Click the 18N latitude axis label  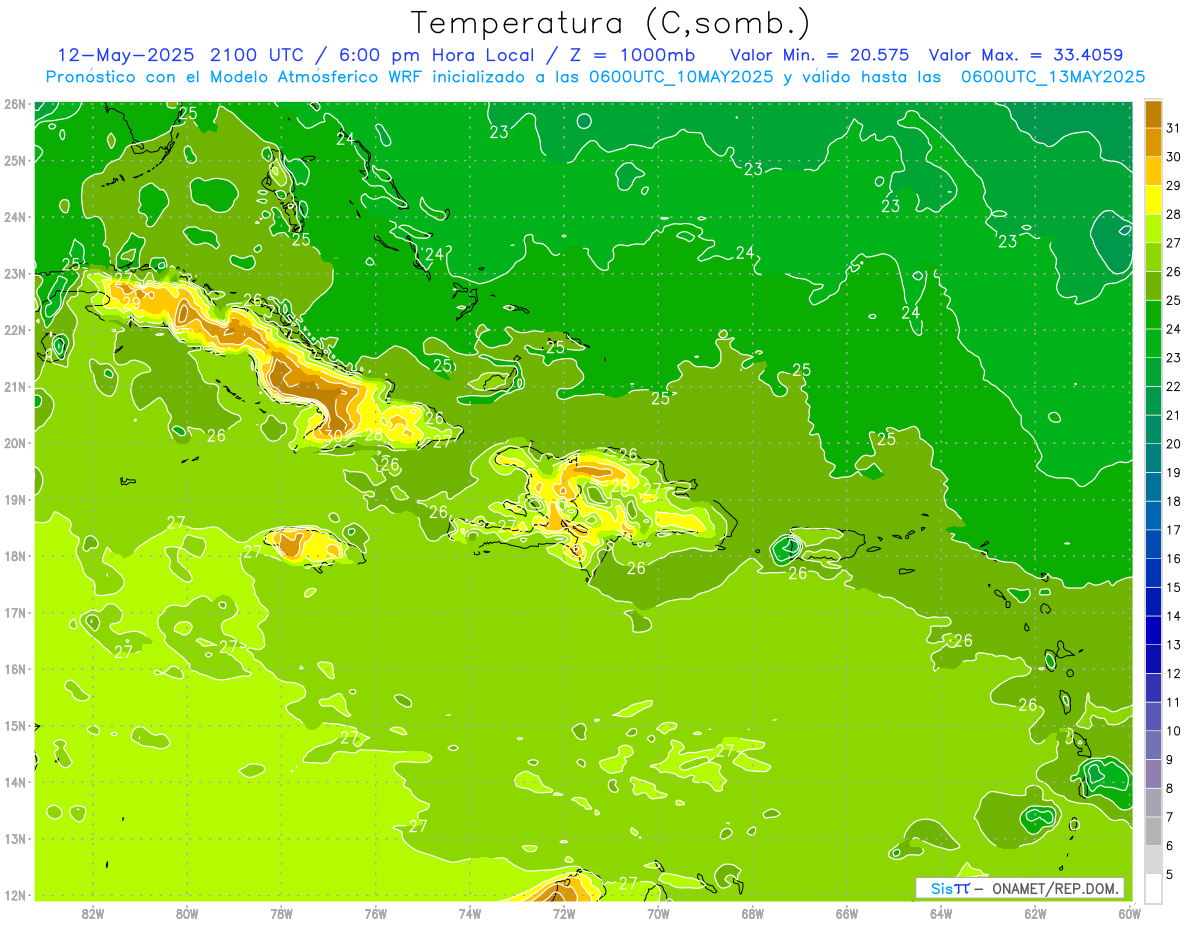(x=14, y=556)
